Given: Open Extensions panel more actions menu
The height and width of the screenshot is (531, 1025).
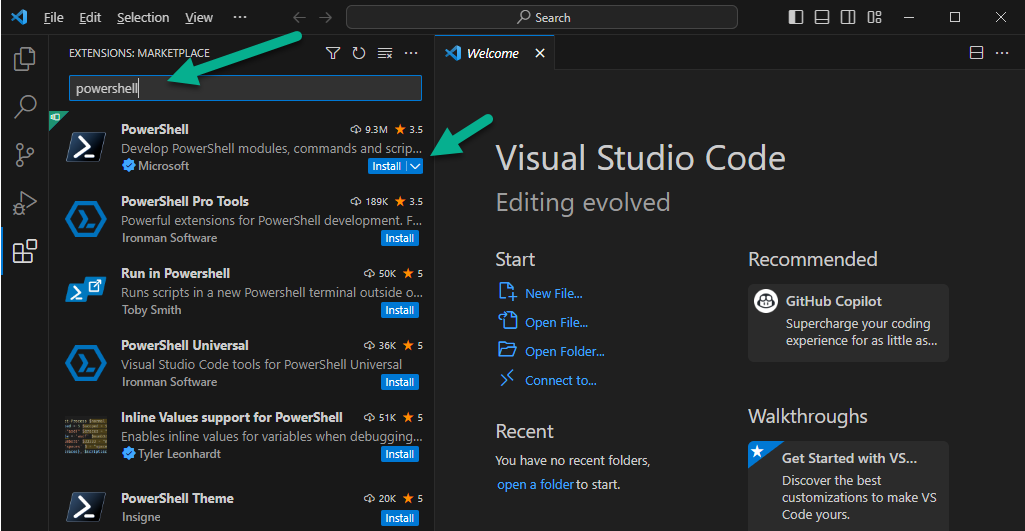Looking at the screenshot, I should coord(411,54).
